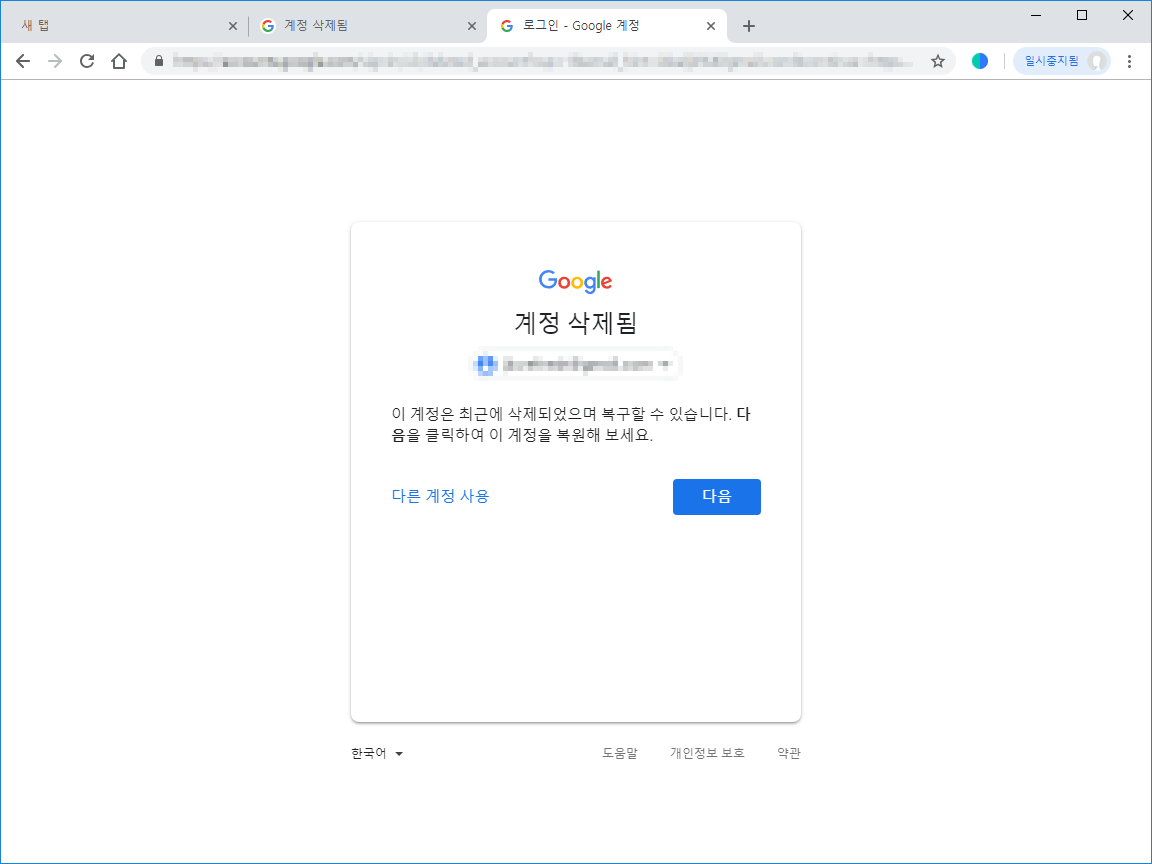The width and height of the screenshot is (1152, 864).
Task: Close the 로그인 - Google 계정 tab
Action: tap(710, 26)
